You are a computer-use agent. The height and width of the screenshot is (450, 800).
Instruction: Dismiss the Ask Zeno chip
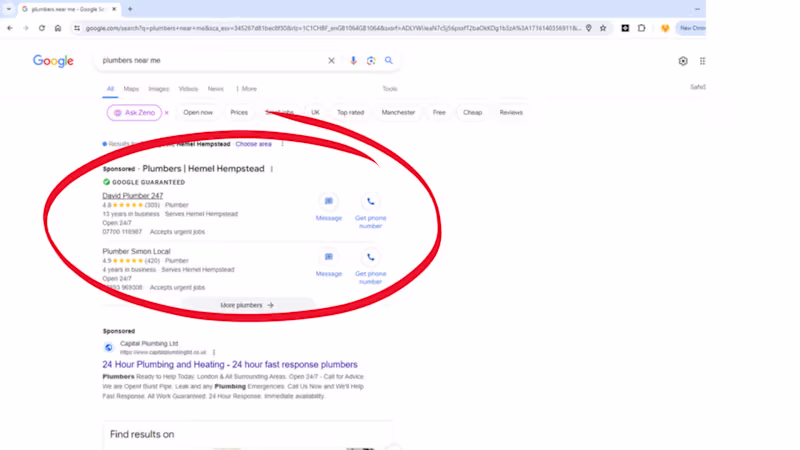pos(167,113)
